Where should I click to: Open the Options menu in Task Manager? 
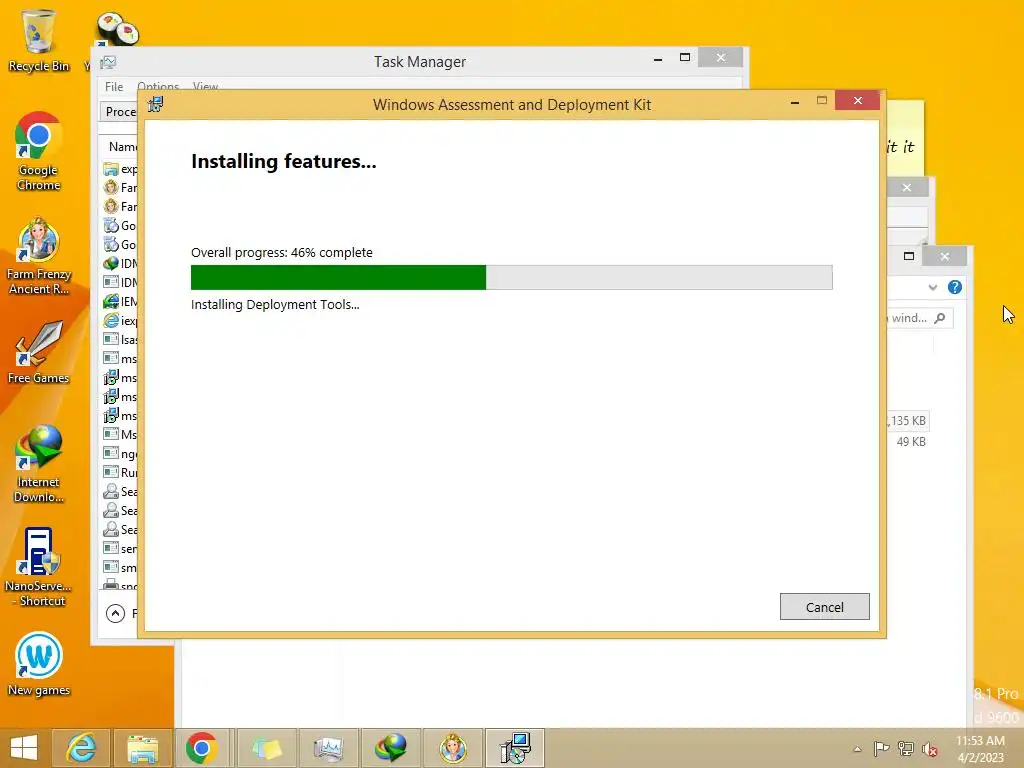tap(157, 86)
